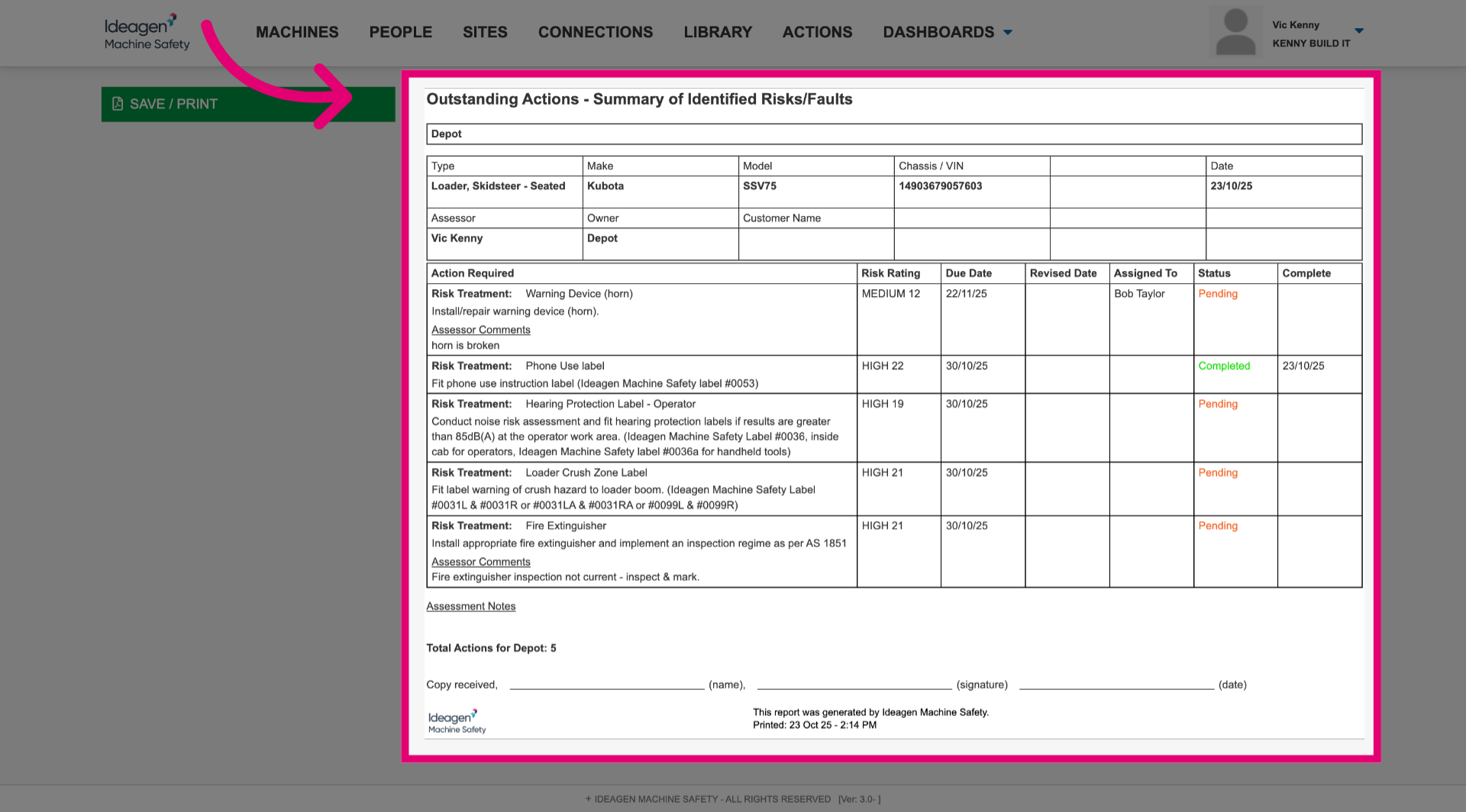
Task: Click the chassis number 14903679057603
Action: pyautogui.click(x=941, y=185)
